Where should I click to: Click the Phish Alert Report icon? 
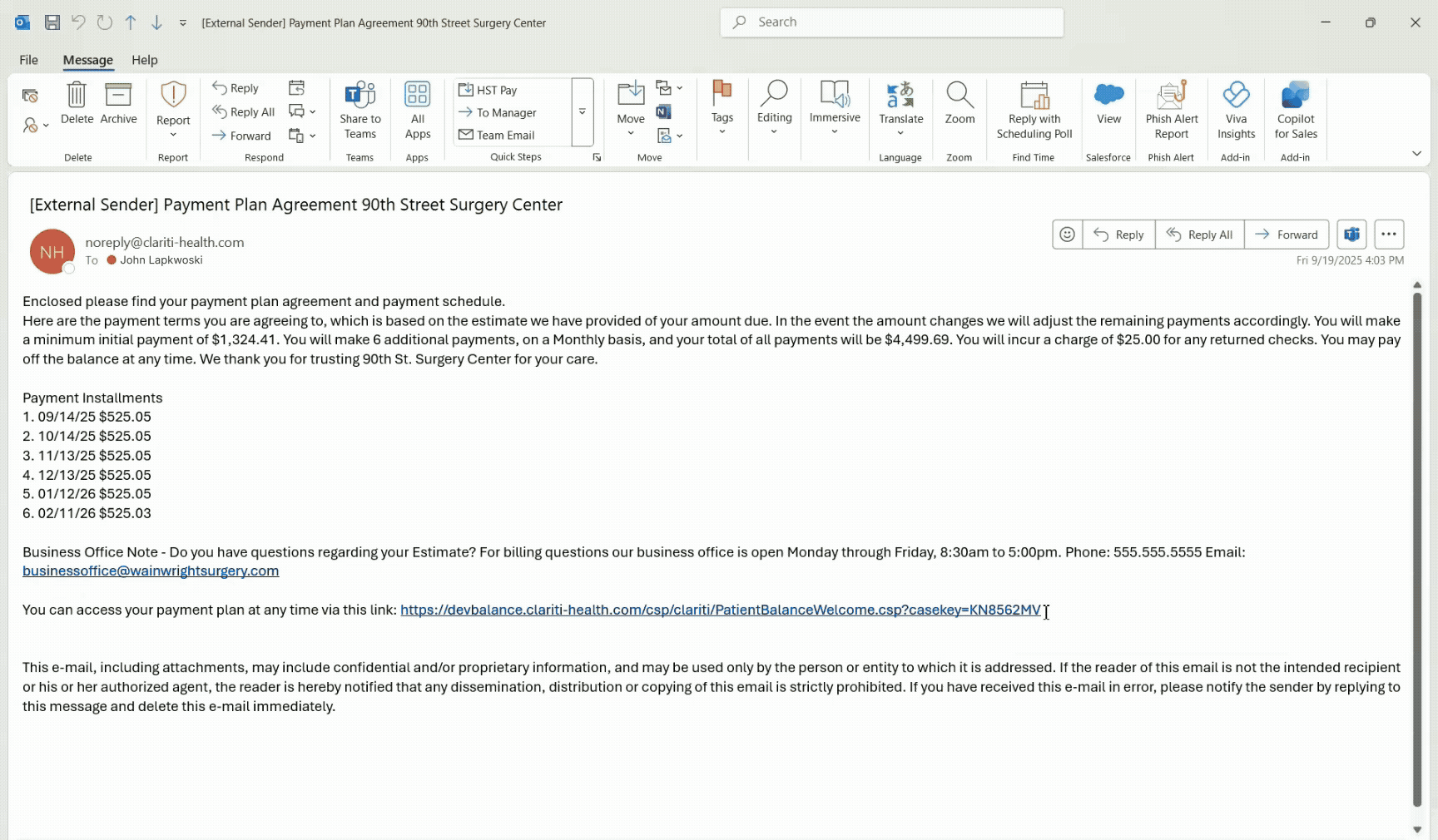[1171, 96]
